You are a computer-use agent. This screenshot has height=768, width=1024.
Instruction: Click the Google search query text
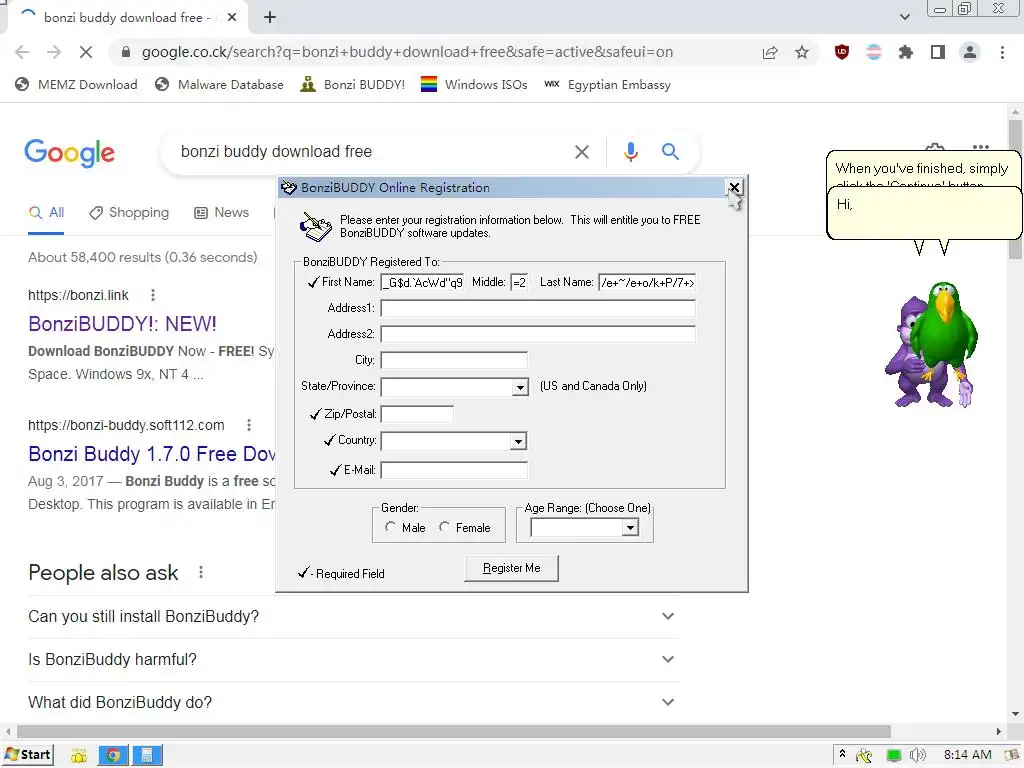tap(276, 152)
